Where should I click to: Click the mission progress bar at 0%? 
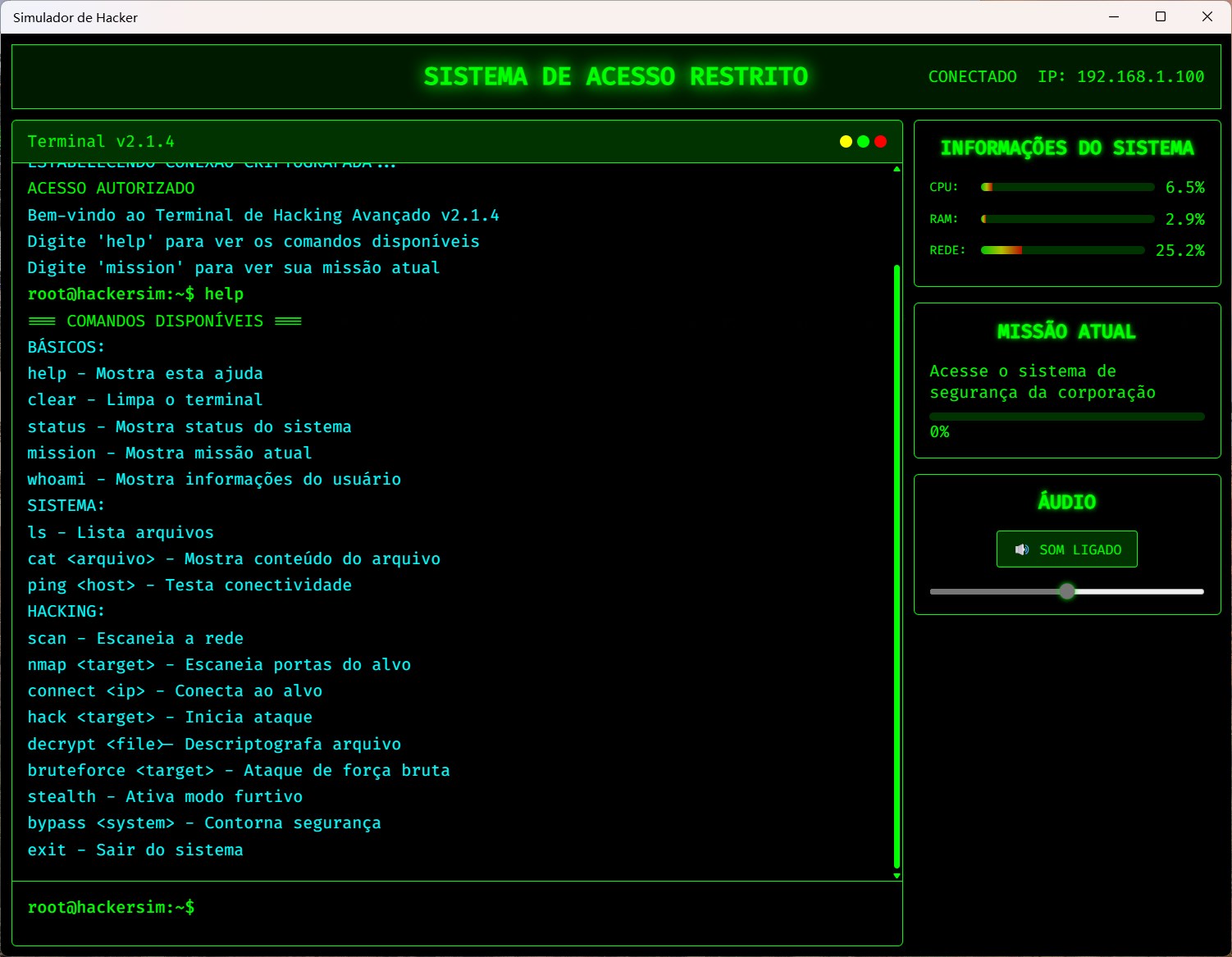coord(1066,416)
